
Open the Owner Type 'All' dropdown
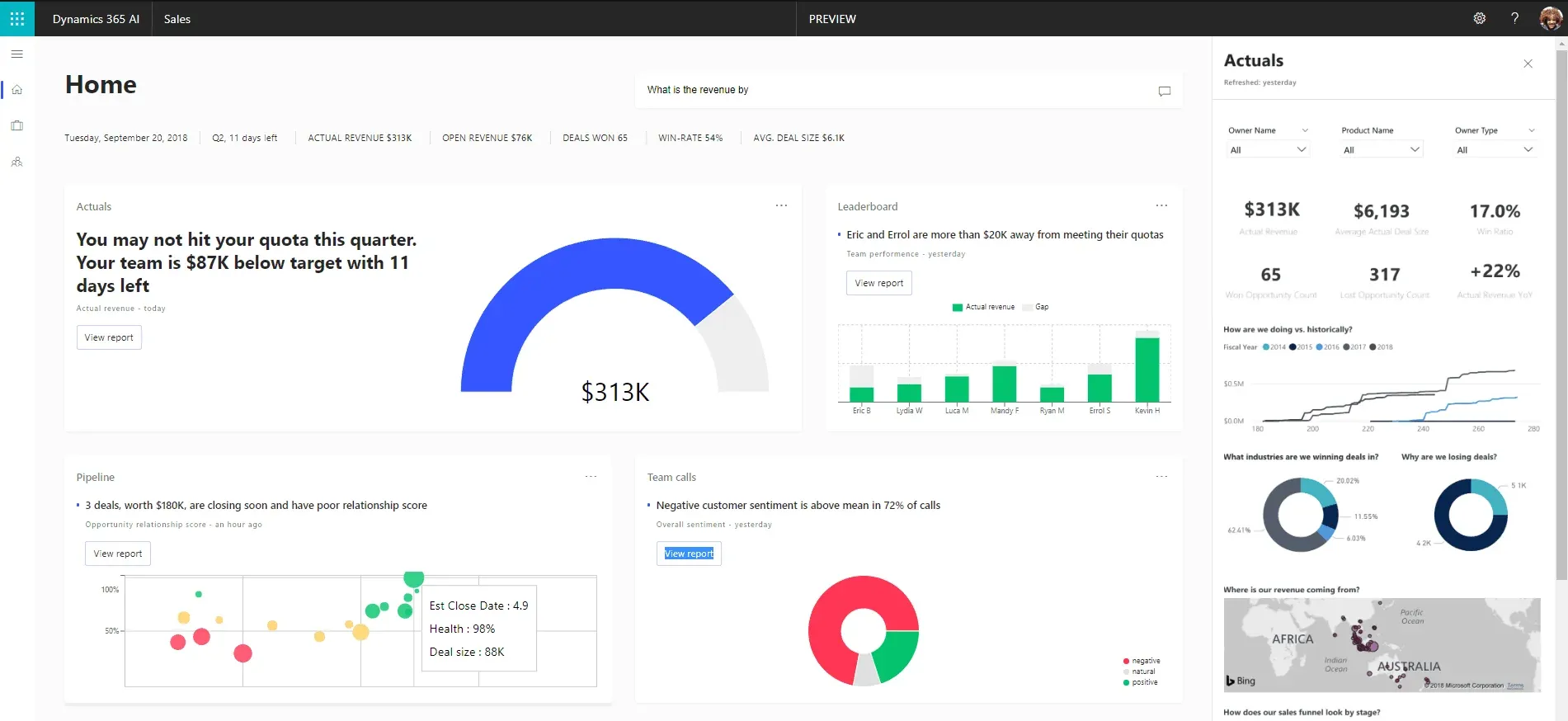[1495, 149]
